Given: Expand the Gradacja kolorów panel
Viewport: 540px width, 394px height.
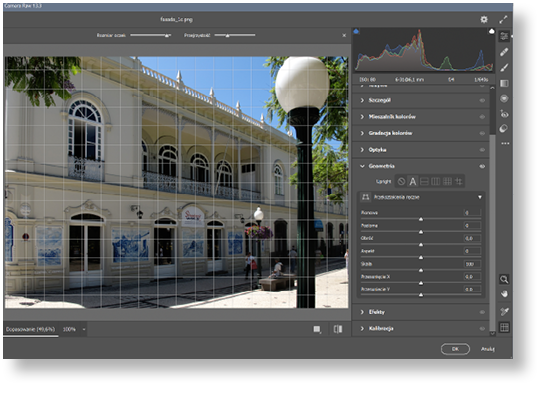Looking at the screenshot, I should tap(362, 133).
